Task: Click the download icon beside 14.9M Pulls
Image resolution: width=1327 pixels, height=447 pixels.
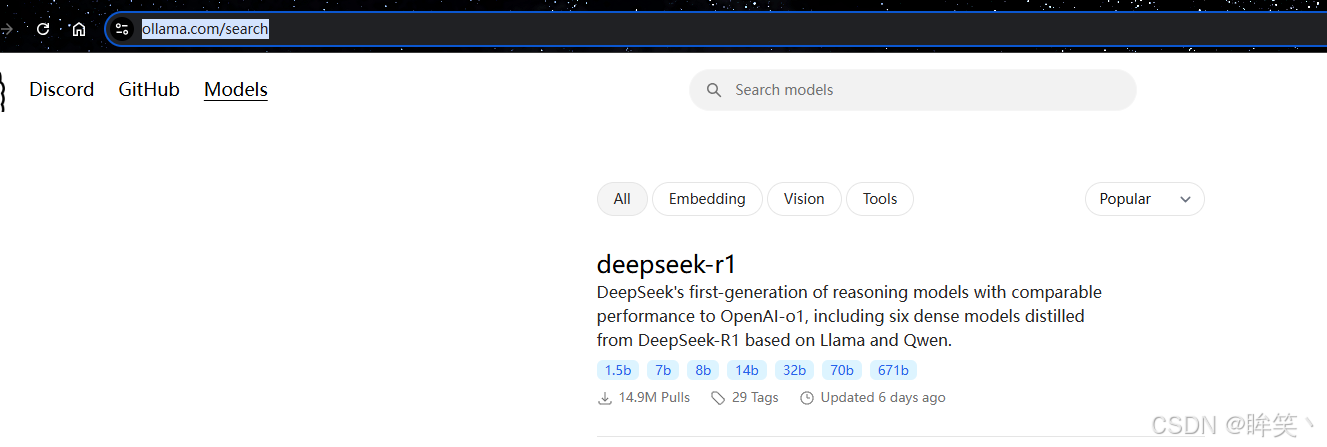Action: (x=604, y=398)
